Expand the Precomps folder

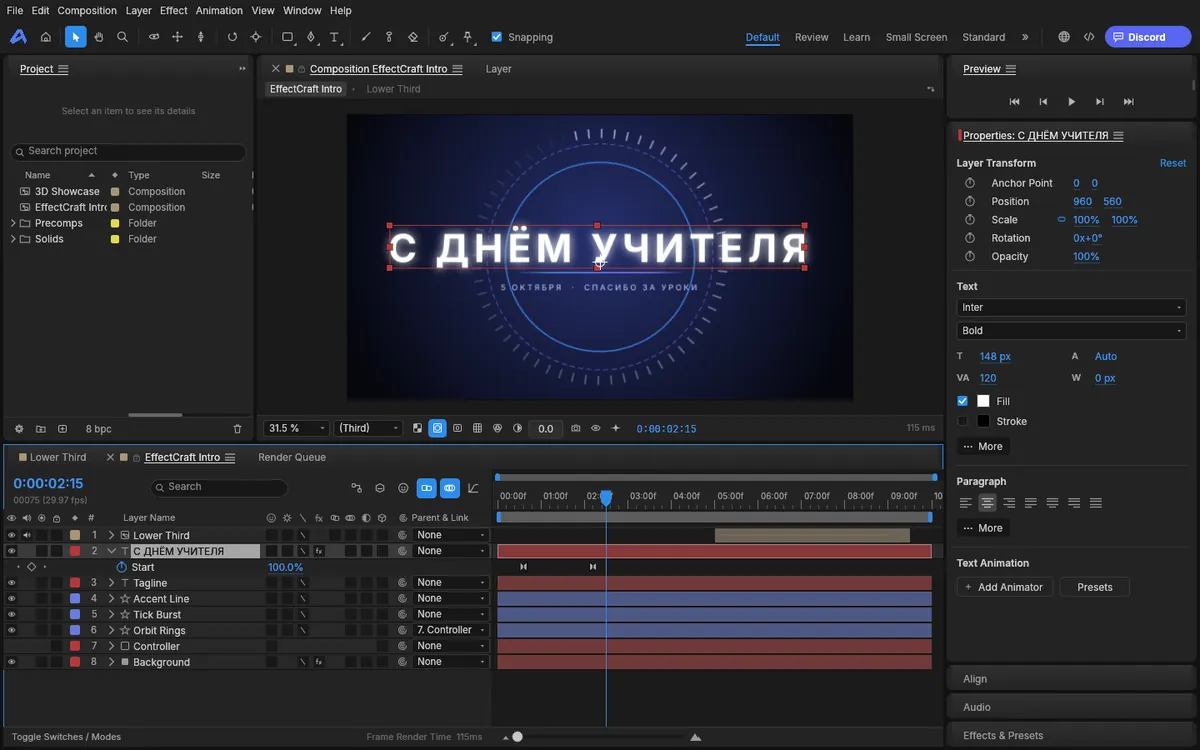[13, 223]
